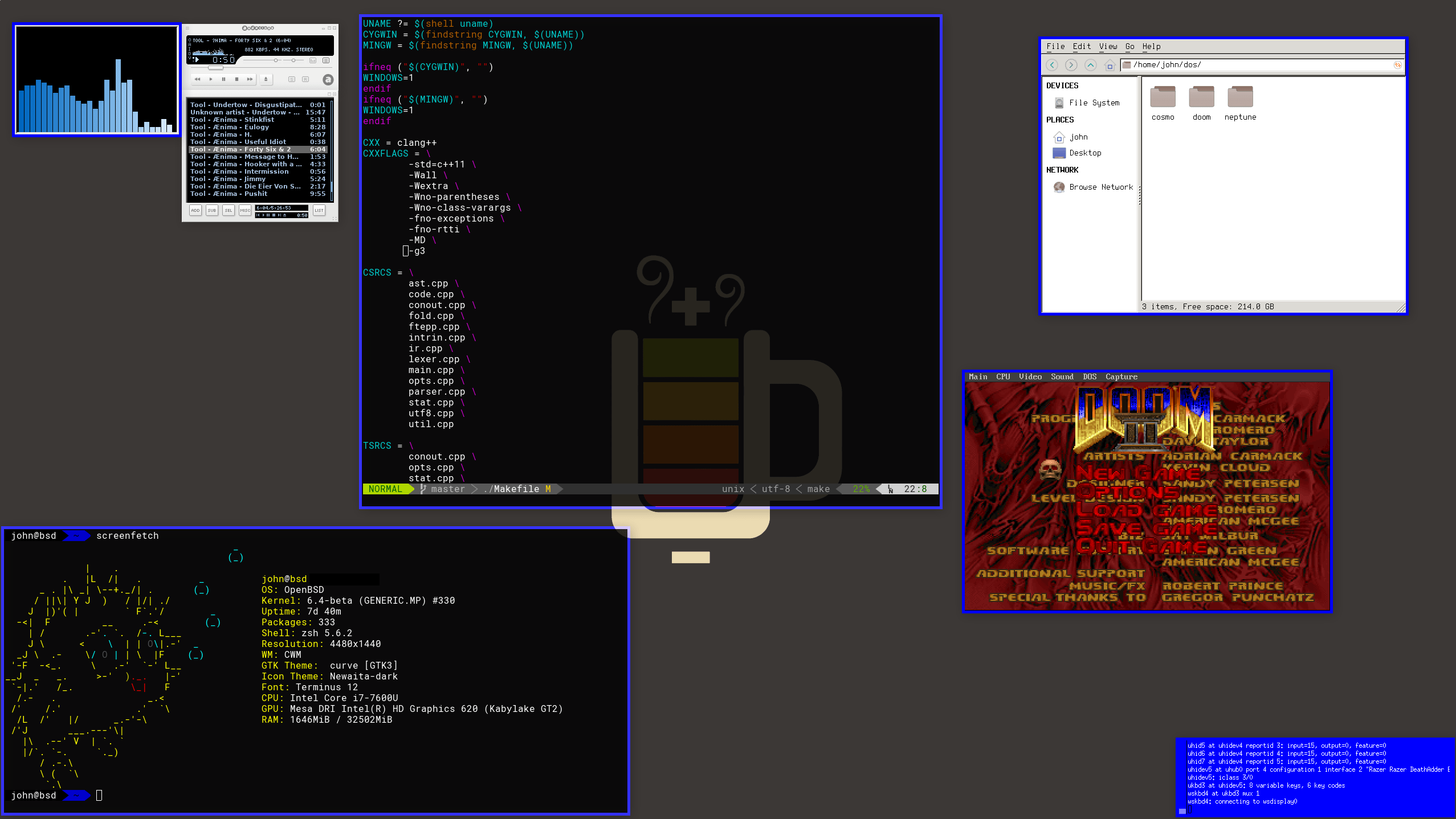
Task: Click the ADD button under the playlist
Action: (x=195, y=211)
